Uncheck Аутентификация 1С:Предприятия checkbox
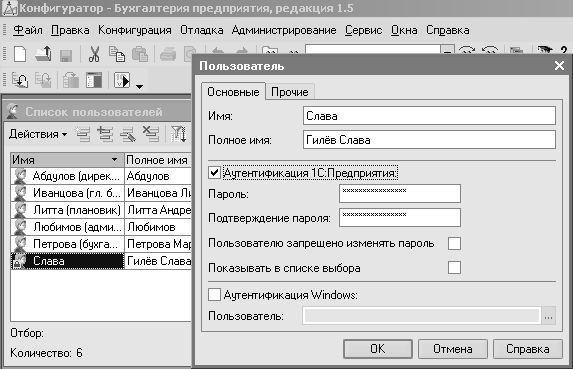 [x=214, y=172]
